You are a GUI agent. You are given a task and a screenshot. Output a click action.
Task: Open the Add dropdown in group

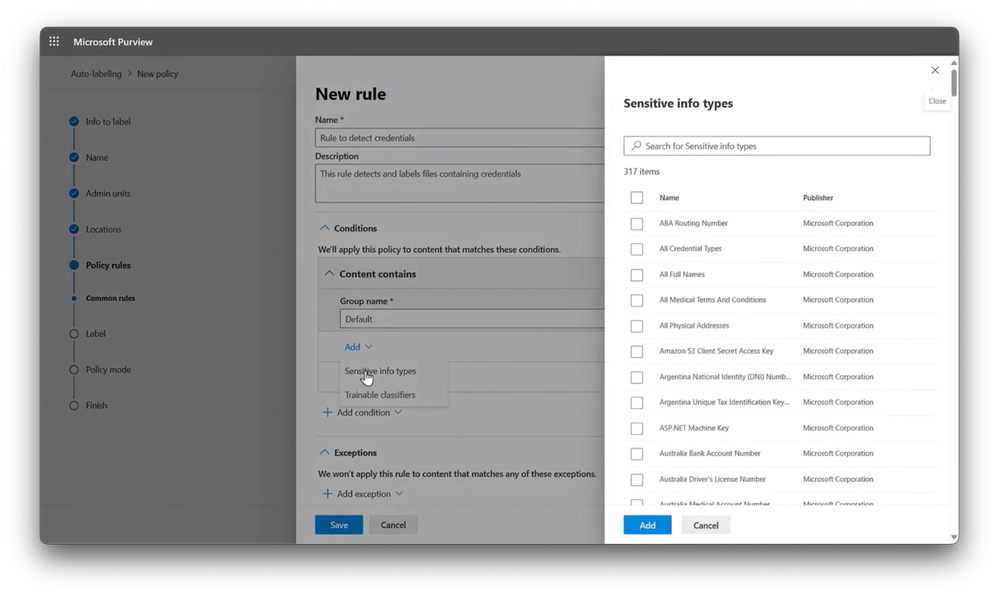(358, 347)
